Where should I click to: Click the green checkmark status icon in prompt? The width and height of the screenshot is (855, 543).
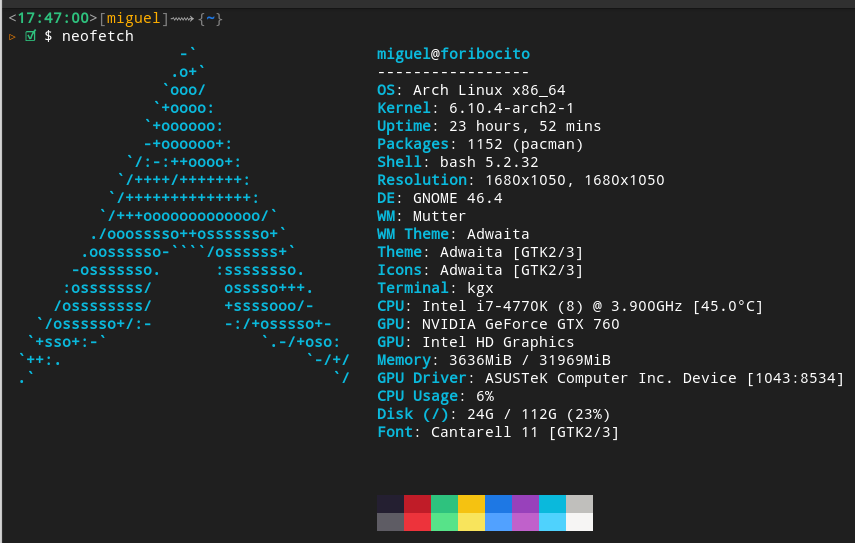[x=31, y=37]
